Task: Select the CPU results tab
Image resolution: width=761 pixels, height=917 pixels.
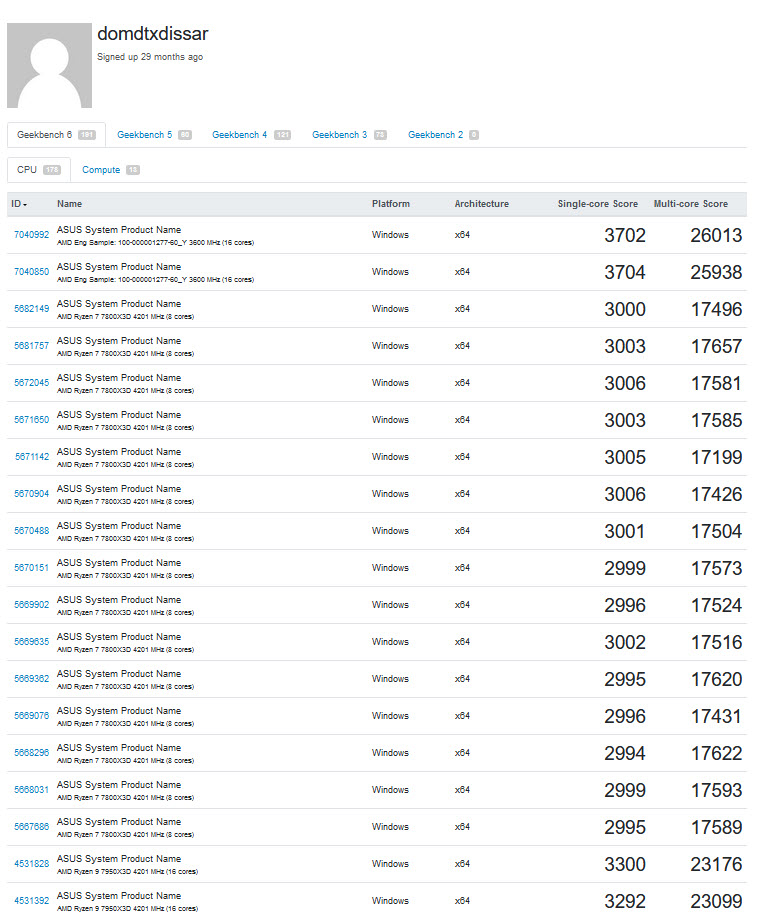Action: (39, 170)
